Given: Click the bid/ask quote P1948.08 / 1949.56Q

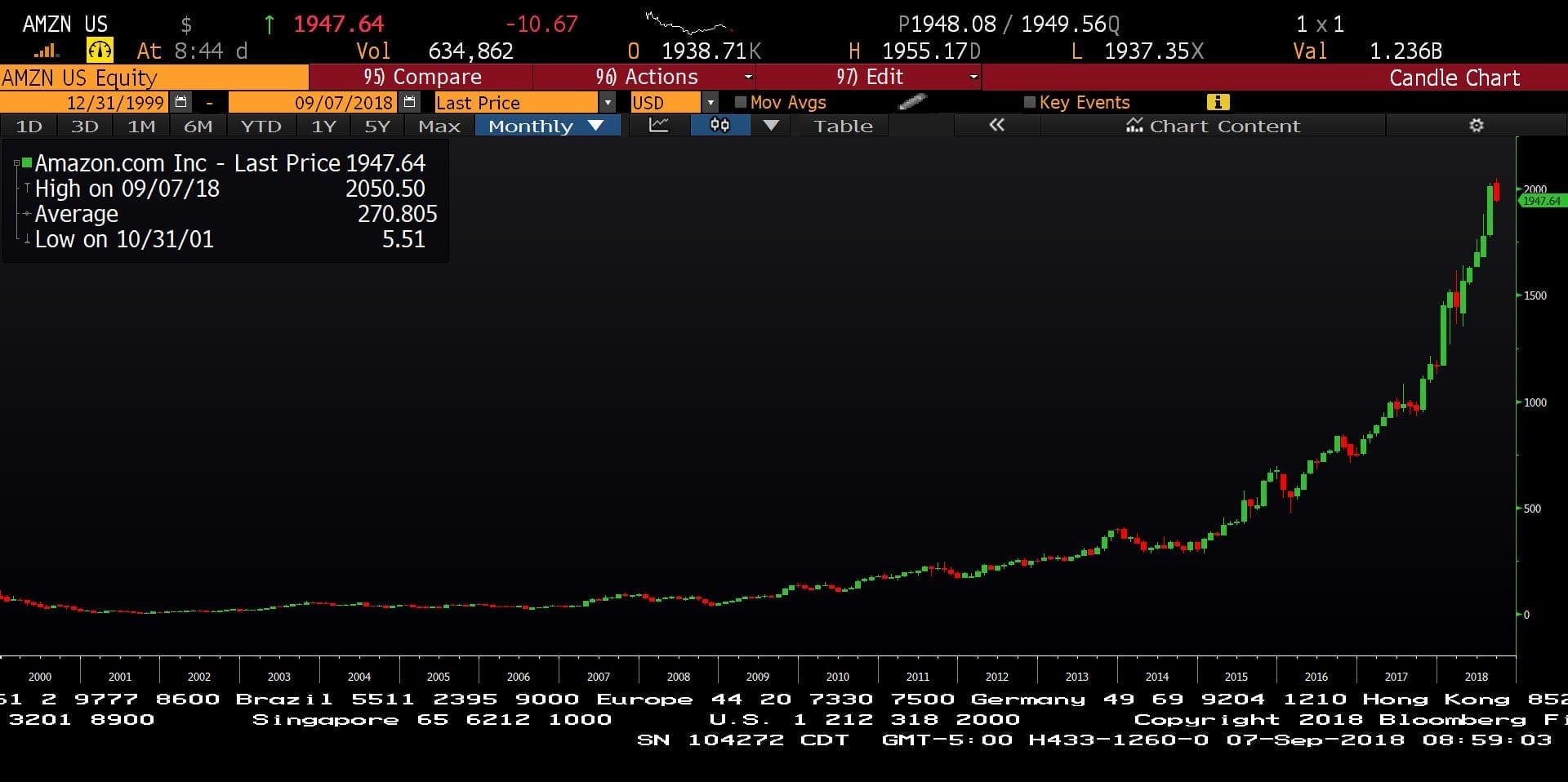Looking at the screenshot, I should click(1009, 24).
